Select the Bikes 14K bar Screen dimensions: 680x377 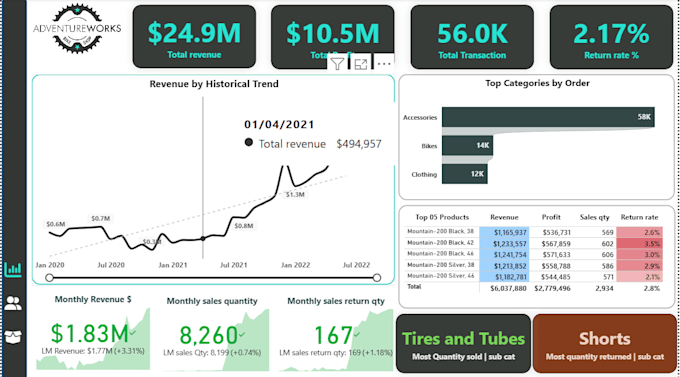tap(468, 145)
